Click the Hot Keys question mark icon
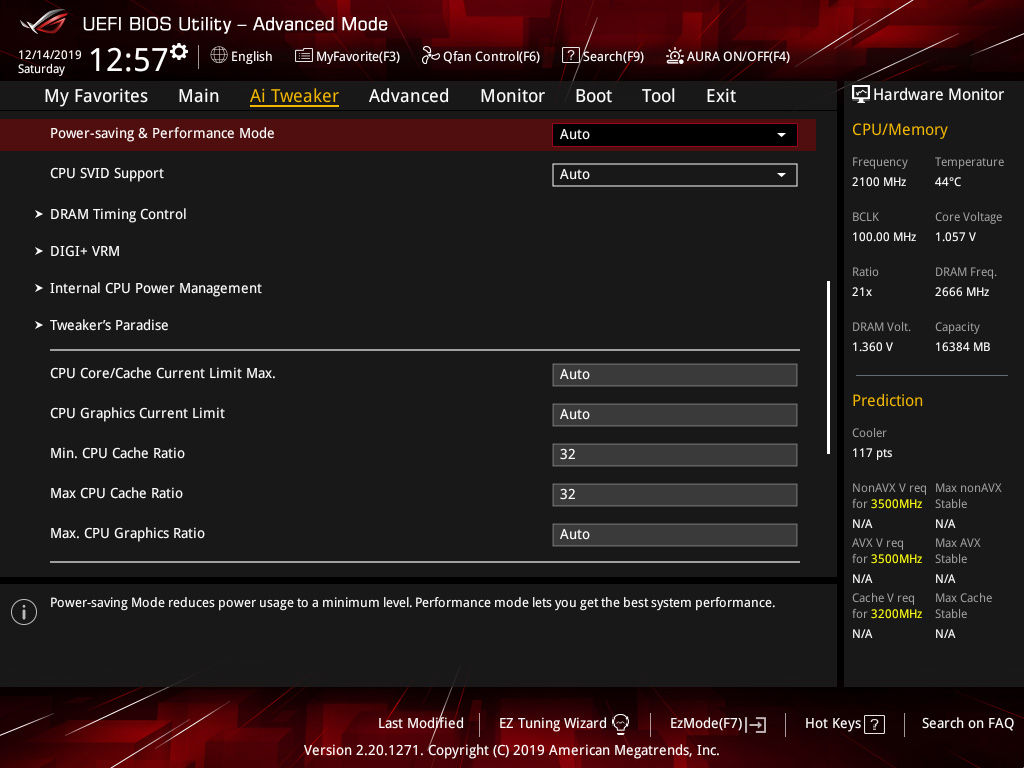Screen dimensions: 1024x768 (874, 724)
